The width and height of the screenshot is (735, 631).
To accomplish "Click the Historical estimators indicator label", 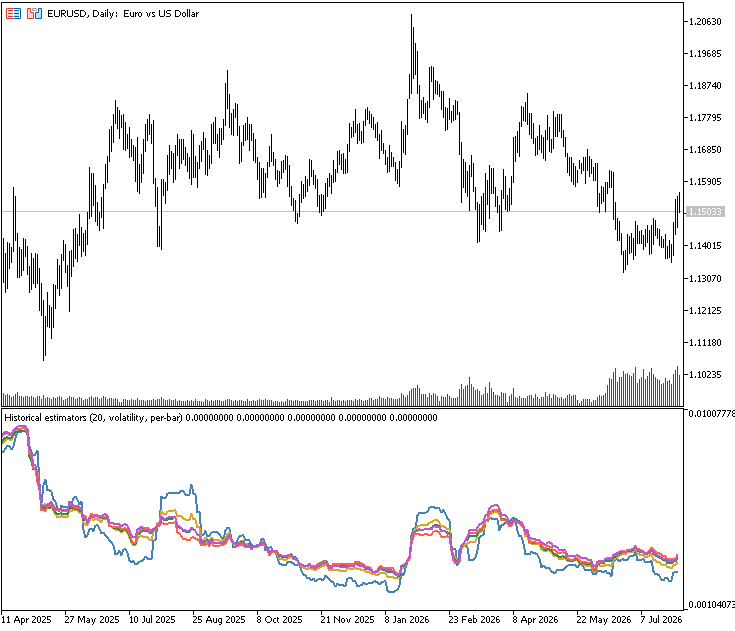I will point(93,418).
